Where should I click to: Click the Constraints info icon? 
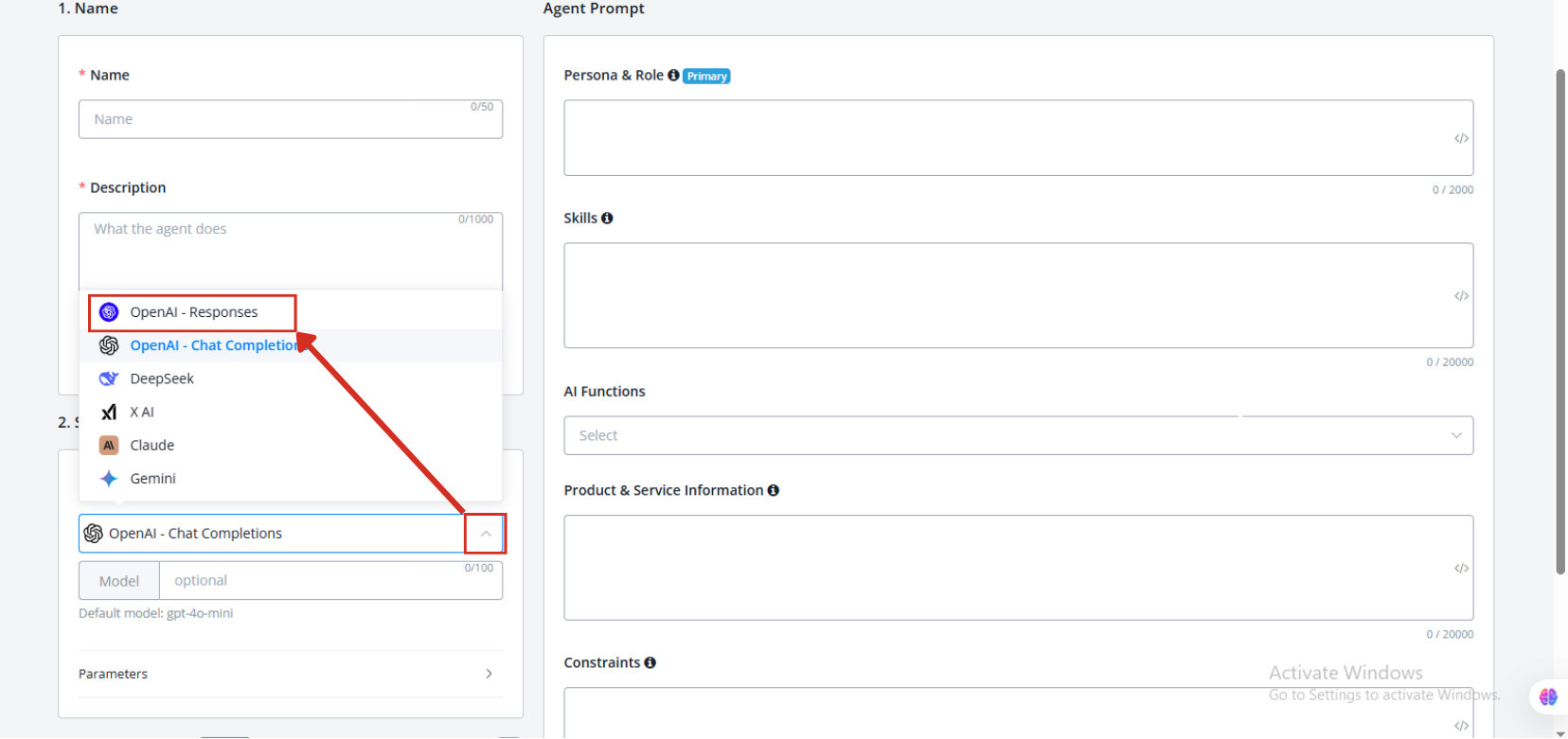pos(650,663)
